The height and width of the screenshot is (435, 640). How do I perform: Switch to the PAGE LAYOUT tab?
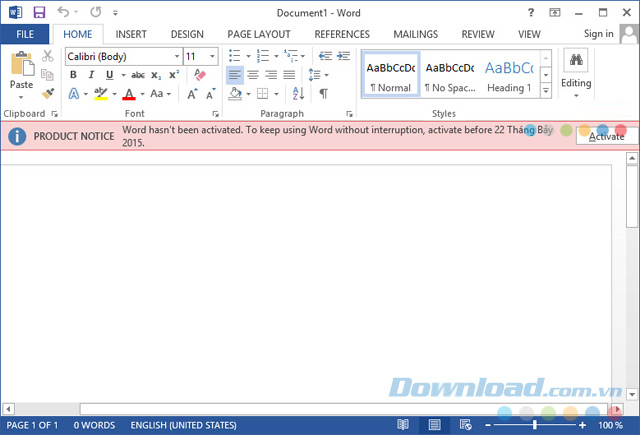259,34
